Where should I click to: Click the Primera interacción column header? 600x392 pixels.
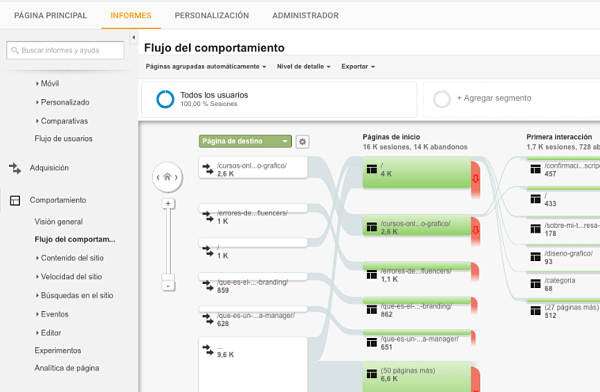559,137
